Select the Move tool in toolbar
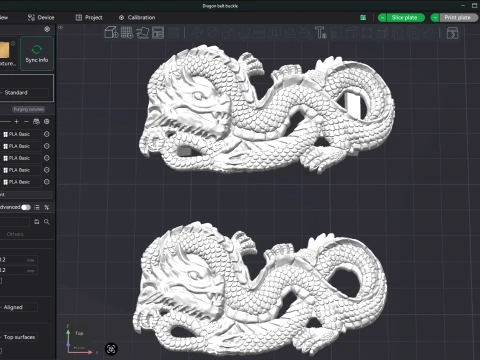Viewport: 480px width, 360px height. 197,33
